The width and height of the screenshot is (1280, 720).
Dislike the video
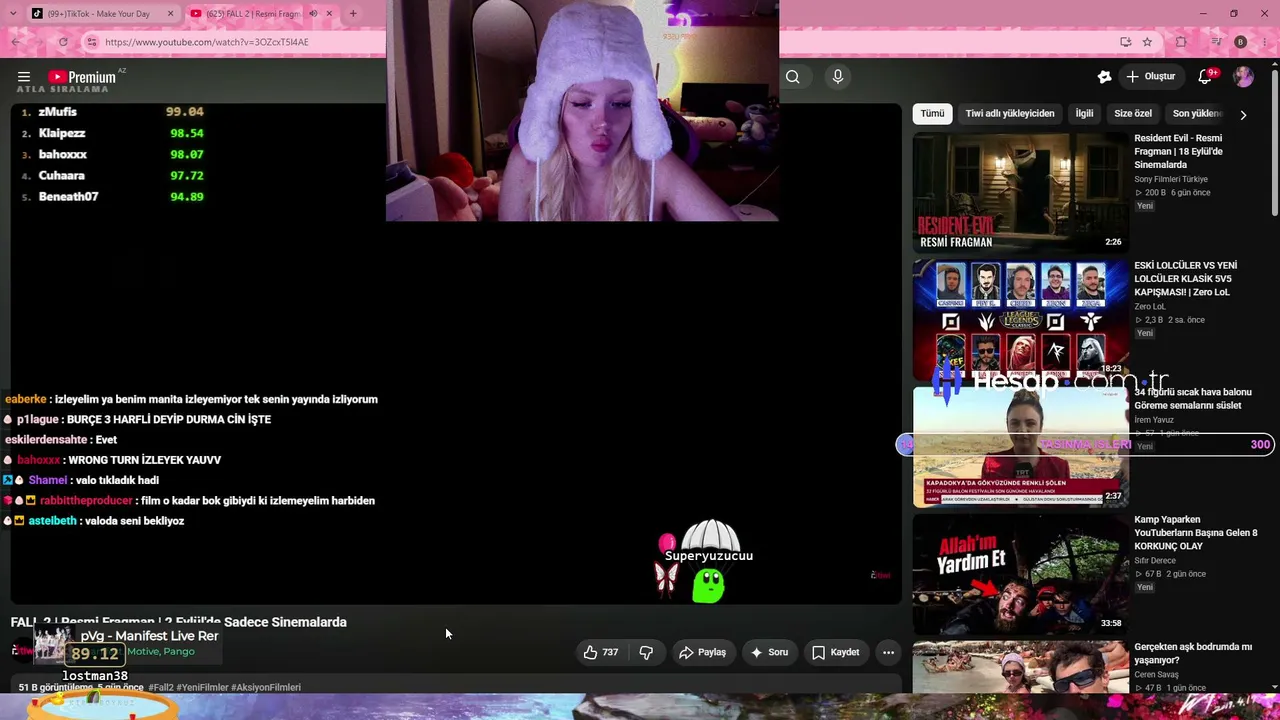pyautogui.click(x=646, y=653)
